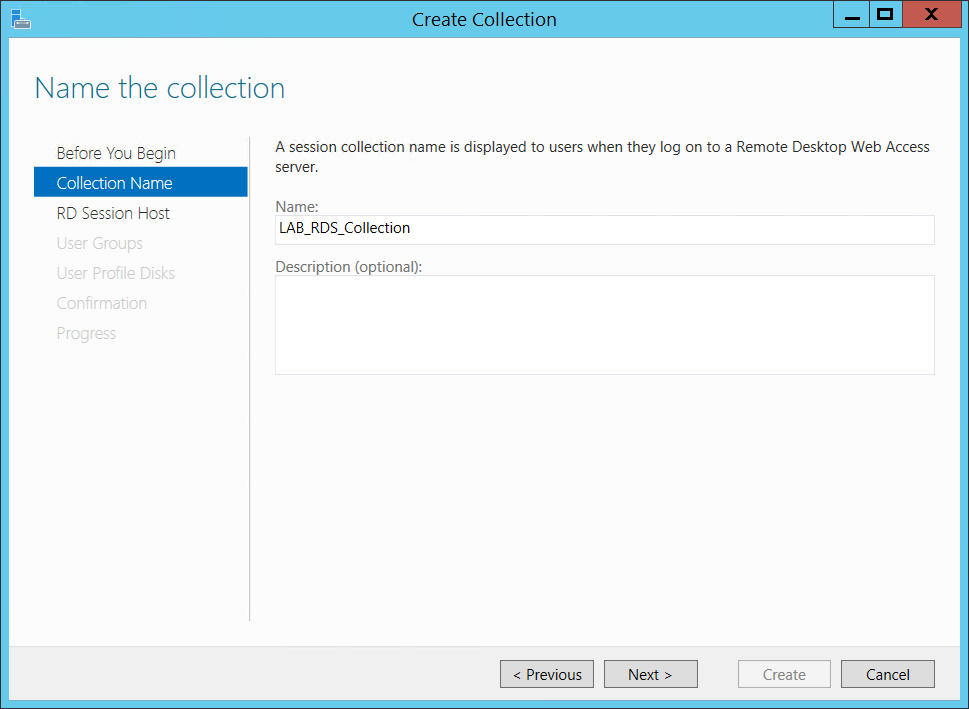This screenshot has width=969, height=709.
Task: Close the Create Collection wizard
Action: [x=931, y=15]
